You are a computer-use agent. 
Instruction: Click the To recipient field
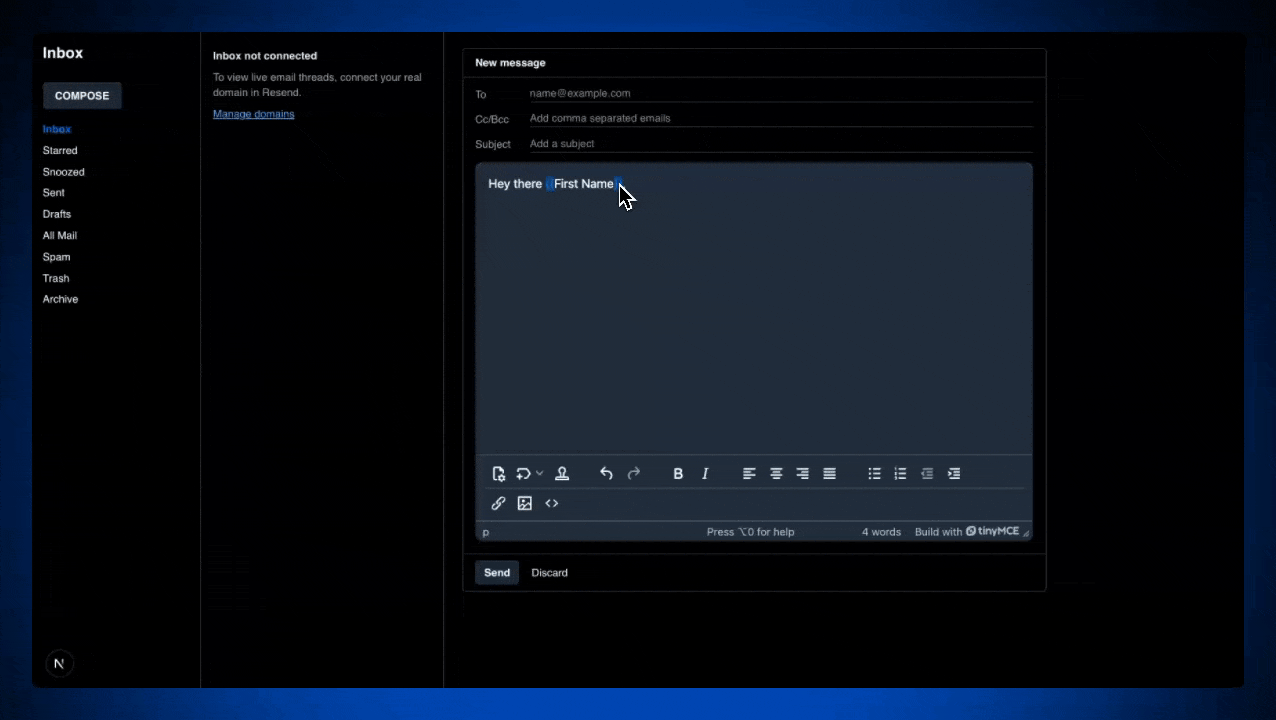pos(700,93)
